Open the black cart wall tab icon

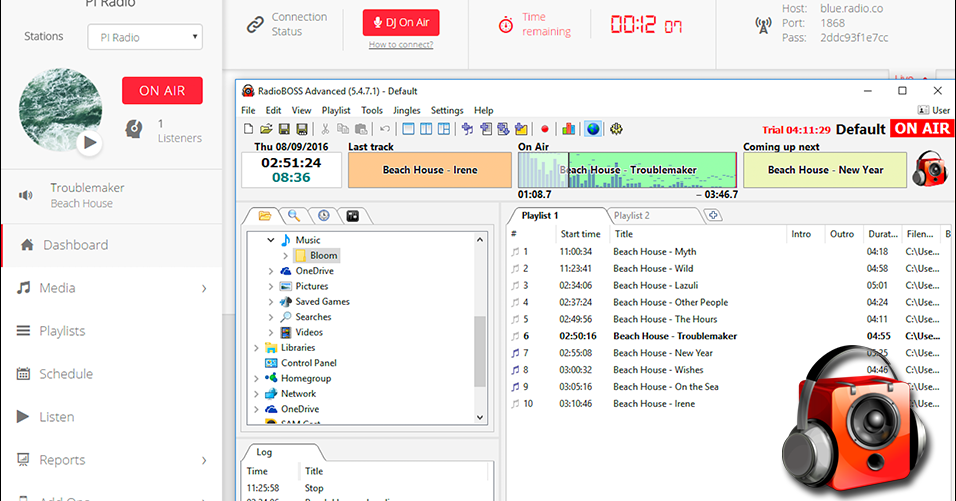(352, 216)
